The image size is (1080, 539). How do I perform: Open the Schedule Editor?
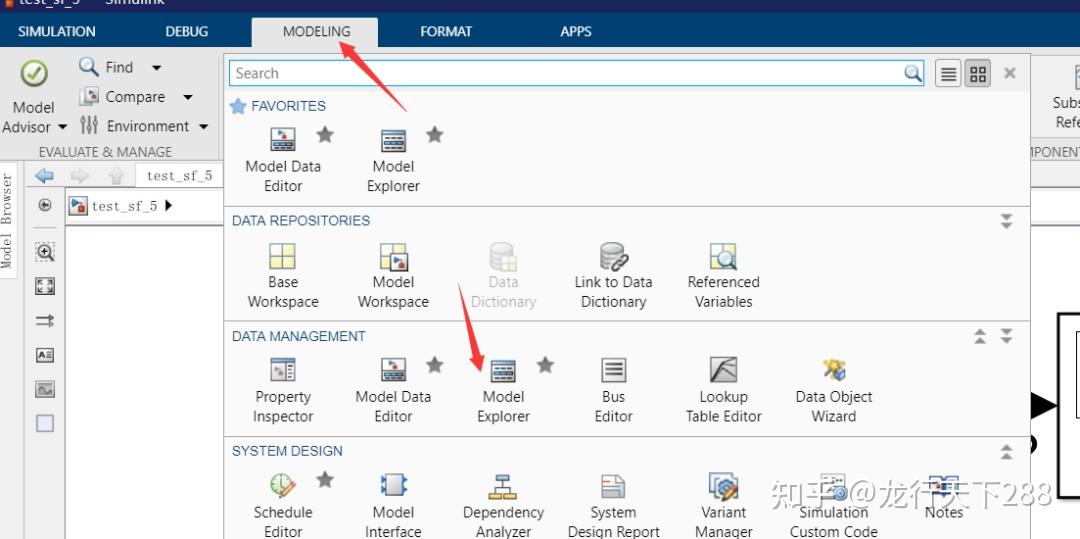point(283,506)
